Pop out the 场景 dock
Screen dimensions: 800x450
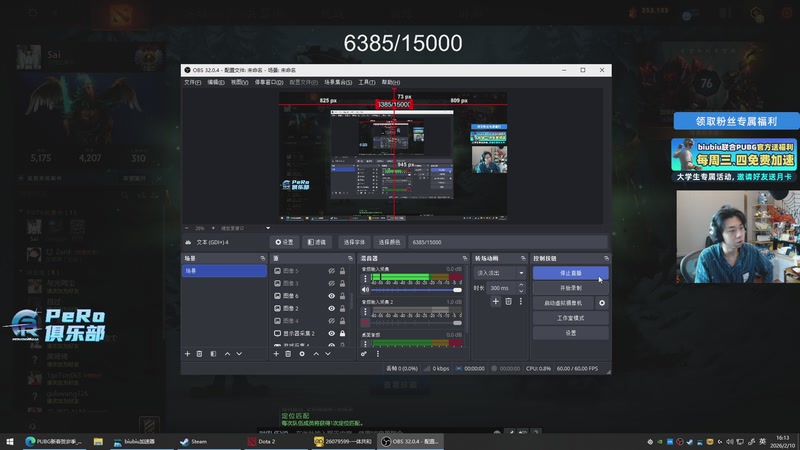click(x=263, y=258)
